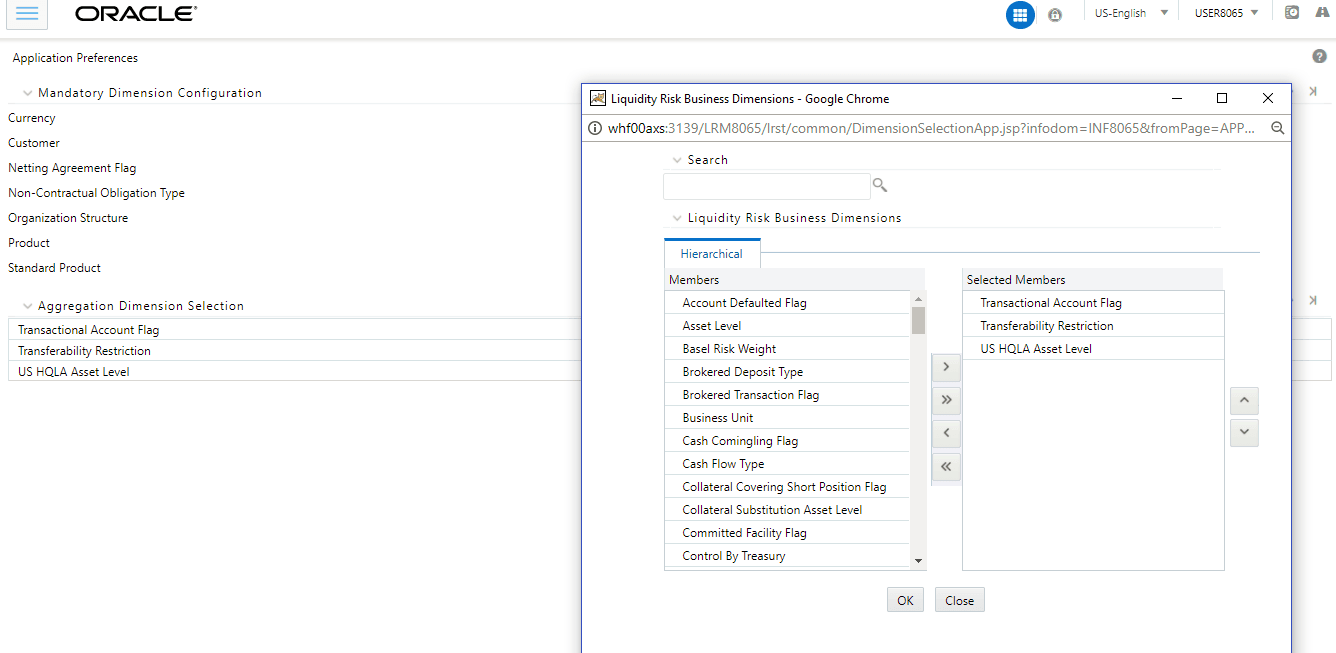
Task: Click the search magnifier icon in popup
Action: [x=880, y=185]
